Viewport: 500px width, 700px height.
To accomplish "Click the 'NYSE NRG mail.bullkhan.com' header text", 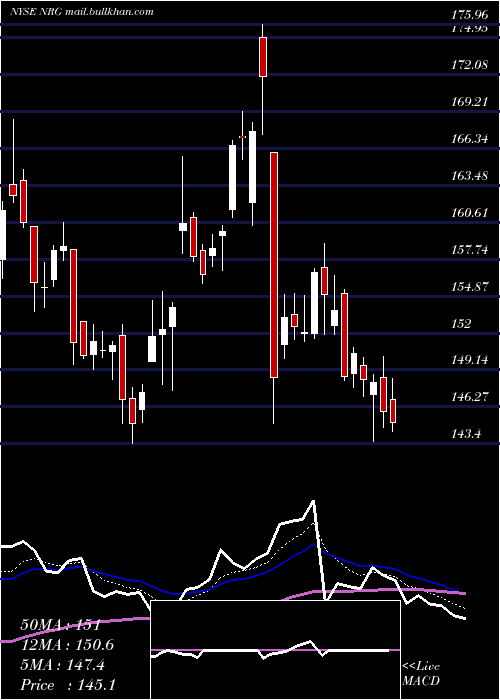I will point(82,12).
